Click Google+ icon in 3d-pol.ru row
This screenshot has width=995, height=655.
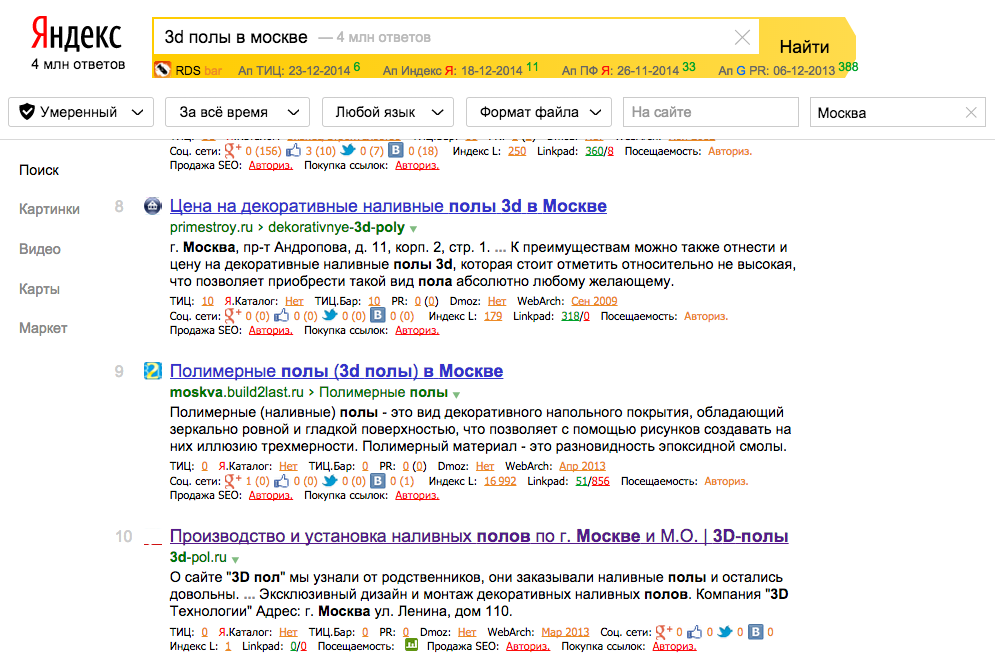pyautogui.click(x=664, y=631)
